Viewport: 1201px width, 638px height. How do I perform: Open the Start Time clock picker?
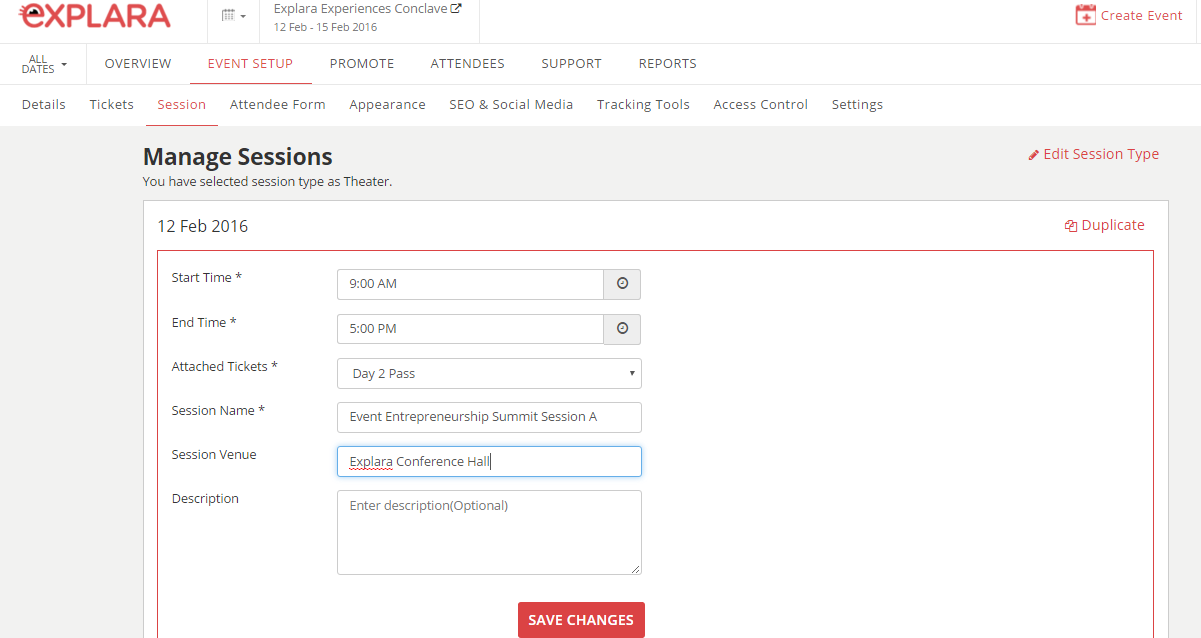tap(622, 284)
